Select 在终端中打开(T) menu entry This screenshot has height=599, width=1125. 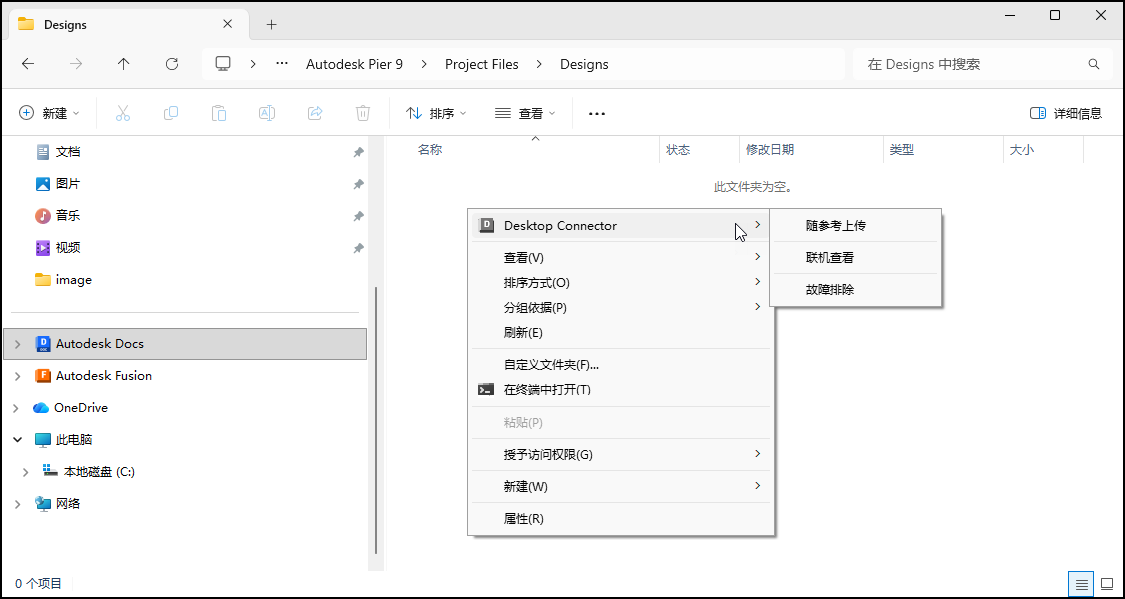click(621, 390)
